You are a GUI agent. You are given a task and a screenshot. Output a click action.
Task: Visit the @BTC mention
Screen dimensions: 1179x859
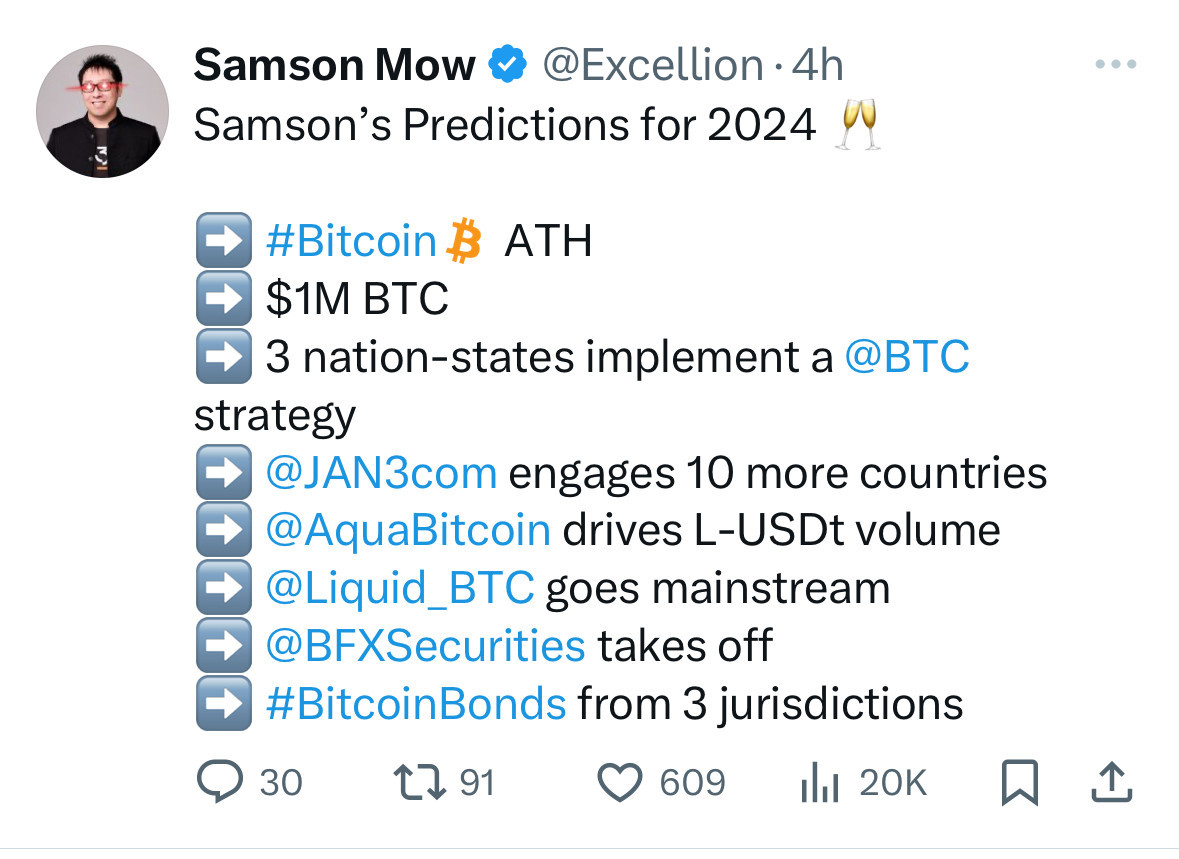(908, 357)
